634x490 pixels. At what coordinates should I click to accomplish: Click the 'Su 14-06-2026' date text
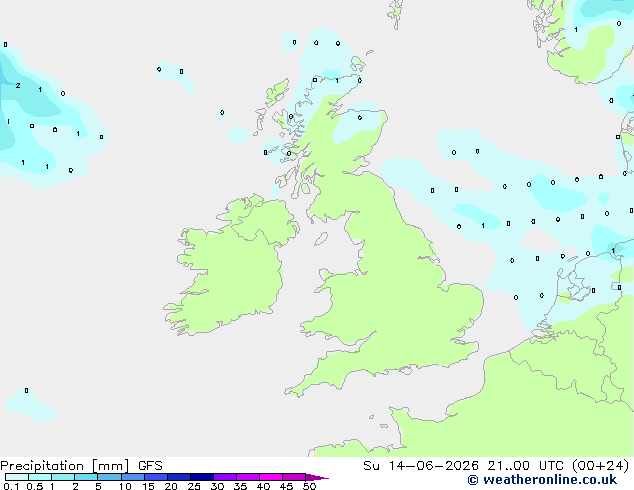(x=421, y=466)
